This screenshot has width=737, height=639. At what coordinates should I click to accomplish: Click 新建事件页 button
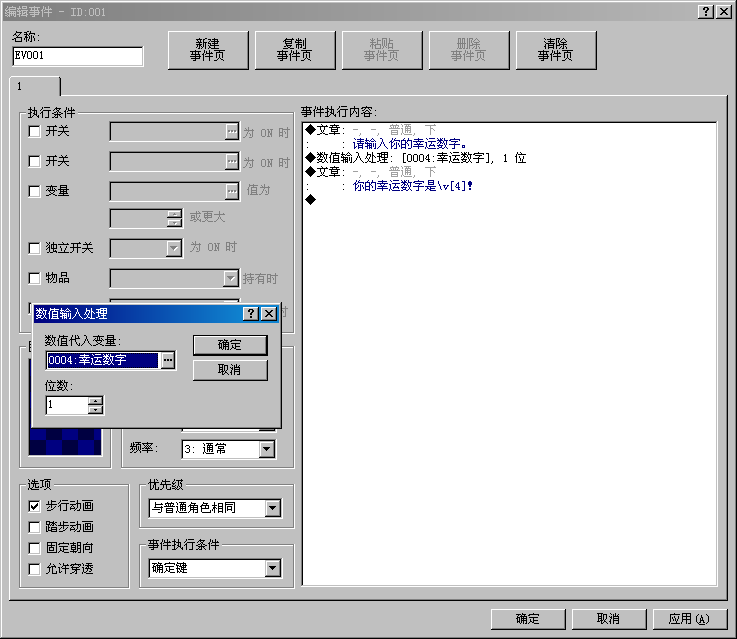click(x=208, y=50)
